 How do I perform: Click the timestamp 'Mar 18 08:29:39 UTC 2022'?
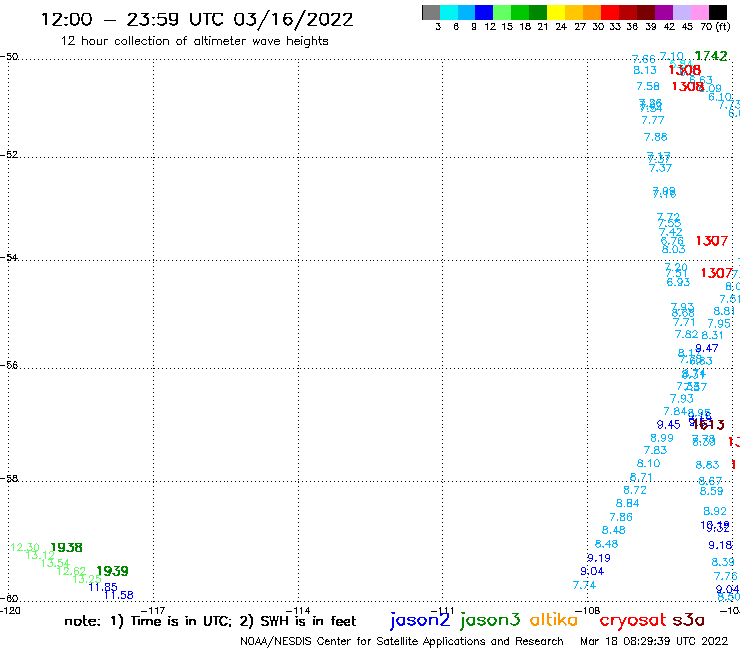coord(654,641)
